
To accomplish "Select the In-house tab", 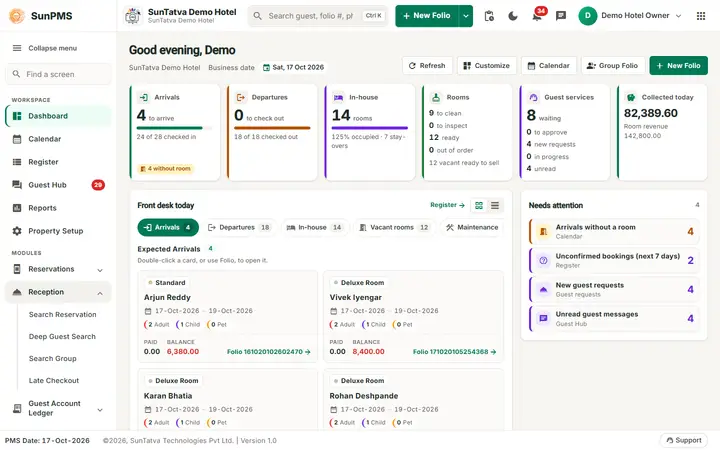I will (315, 227).
